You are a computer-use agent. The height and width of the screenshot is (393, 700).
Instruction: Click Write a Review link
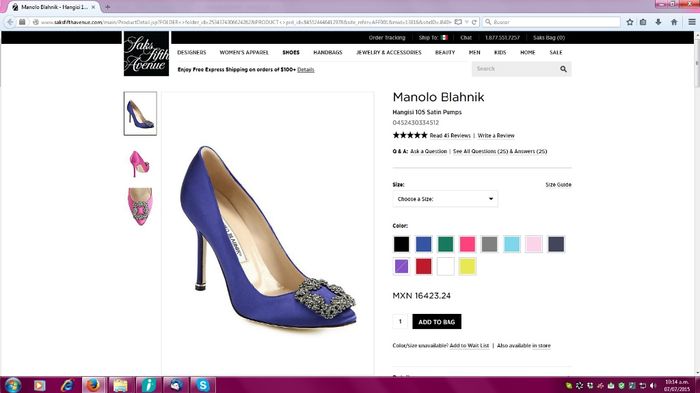click(496, 135)
